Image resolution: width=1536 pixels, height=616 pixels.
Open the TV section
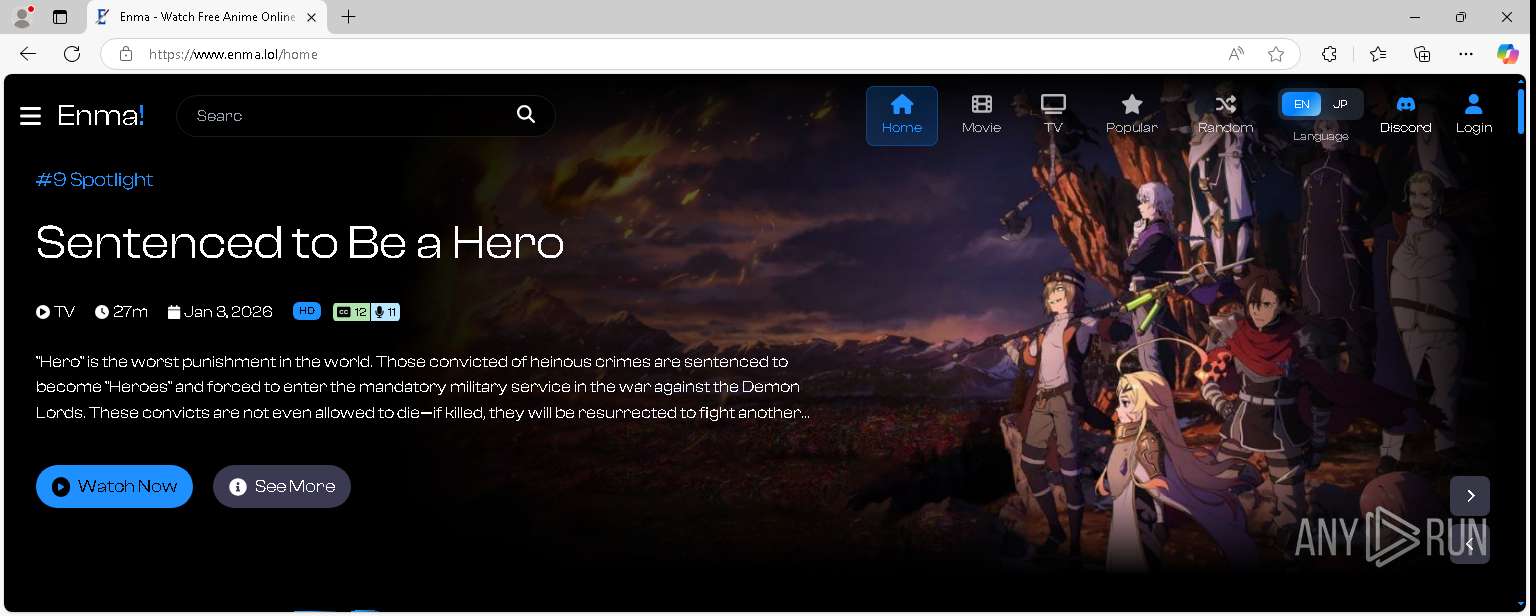click(1053, 115)
